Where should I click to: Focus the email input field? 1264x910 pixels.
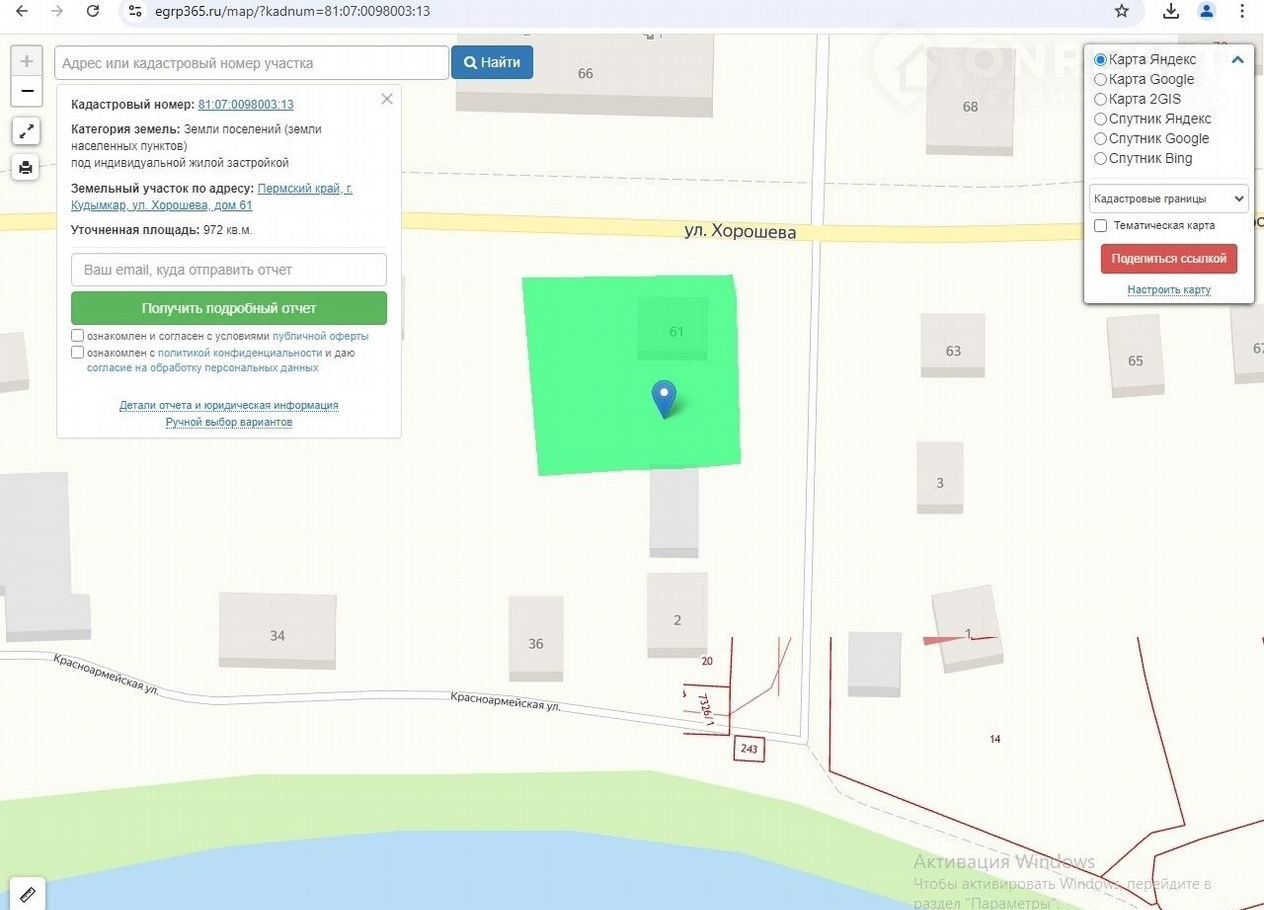[229, 270]
